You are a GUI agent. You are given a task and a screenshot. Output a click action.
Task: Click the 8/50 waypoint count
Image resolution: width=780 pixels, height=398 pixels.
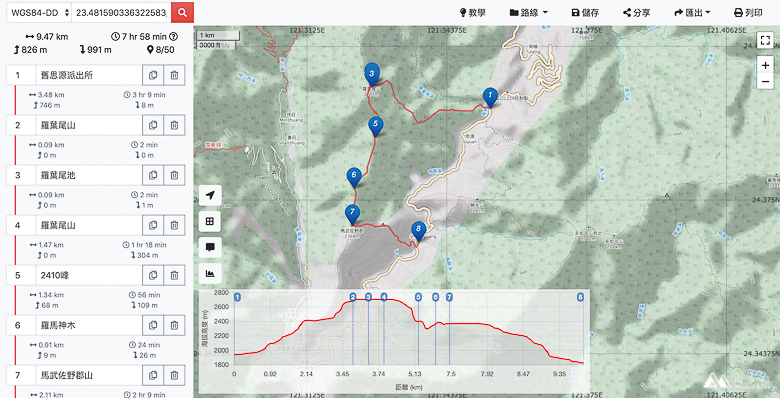coord(165,50)
